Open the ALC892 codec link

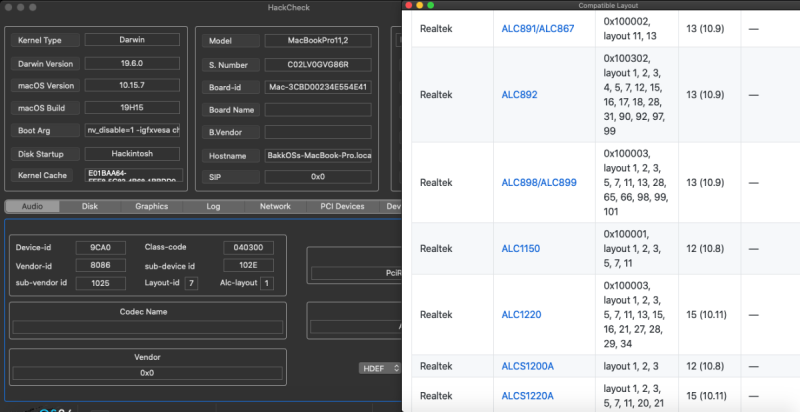(x=519, y=95)
